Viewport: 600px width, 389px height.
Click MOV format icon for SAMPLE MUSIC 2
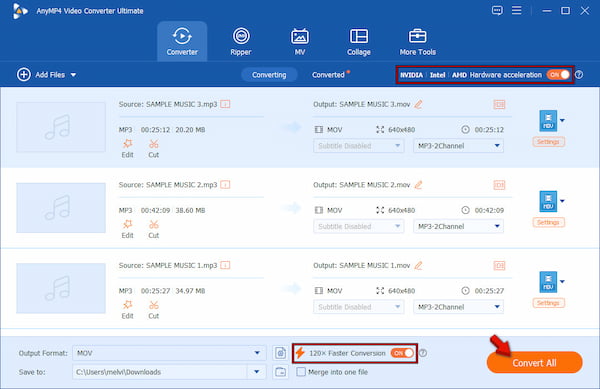548,201
